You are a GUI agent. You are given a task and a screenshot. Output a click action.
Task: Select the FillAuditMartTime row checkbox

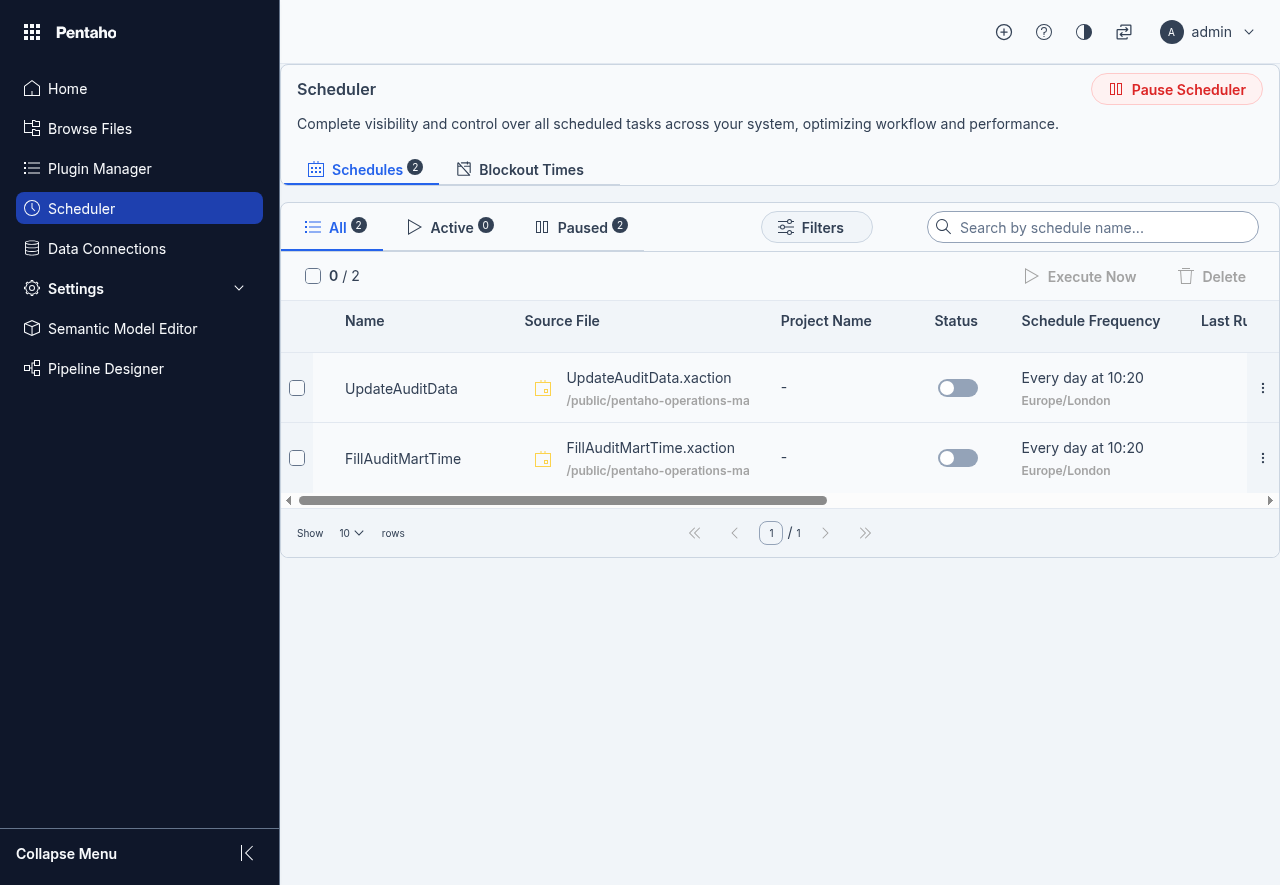click(297, 458)
